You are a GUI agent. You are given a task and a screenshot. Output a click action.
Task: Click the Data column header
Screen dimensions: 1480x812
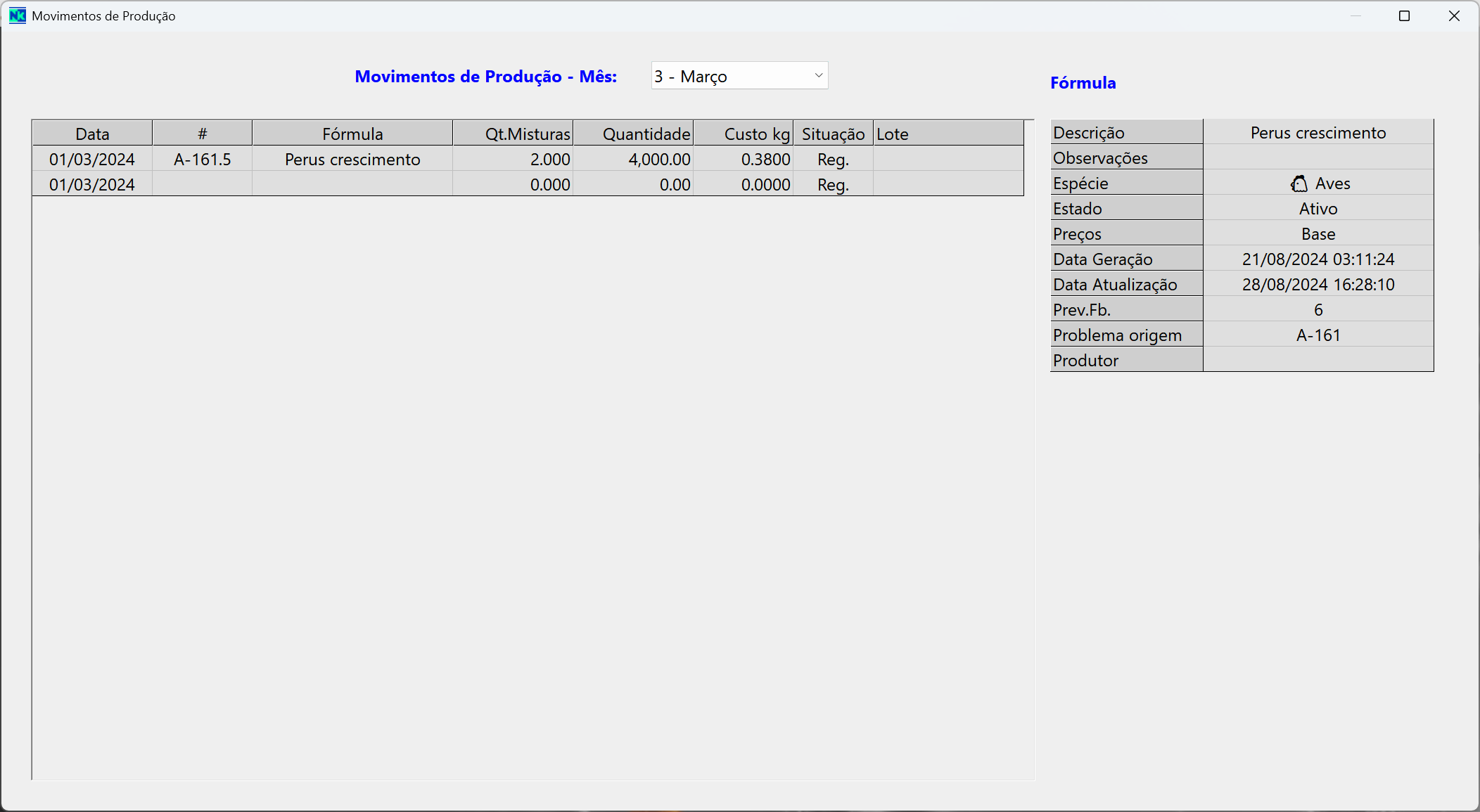(x=92, y=134)
